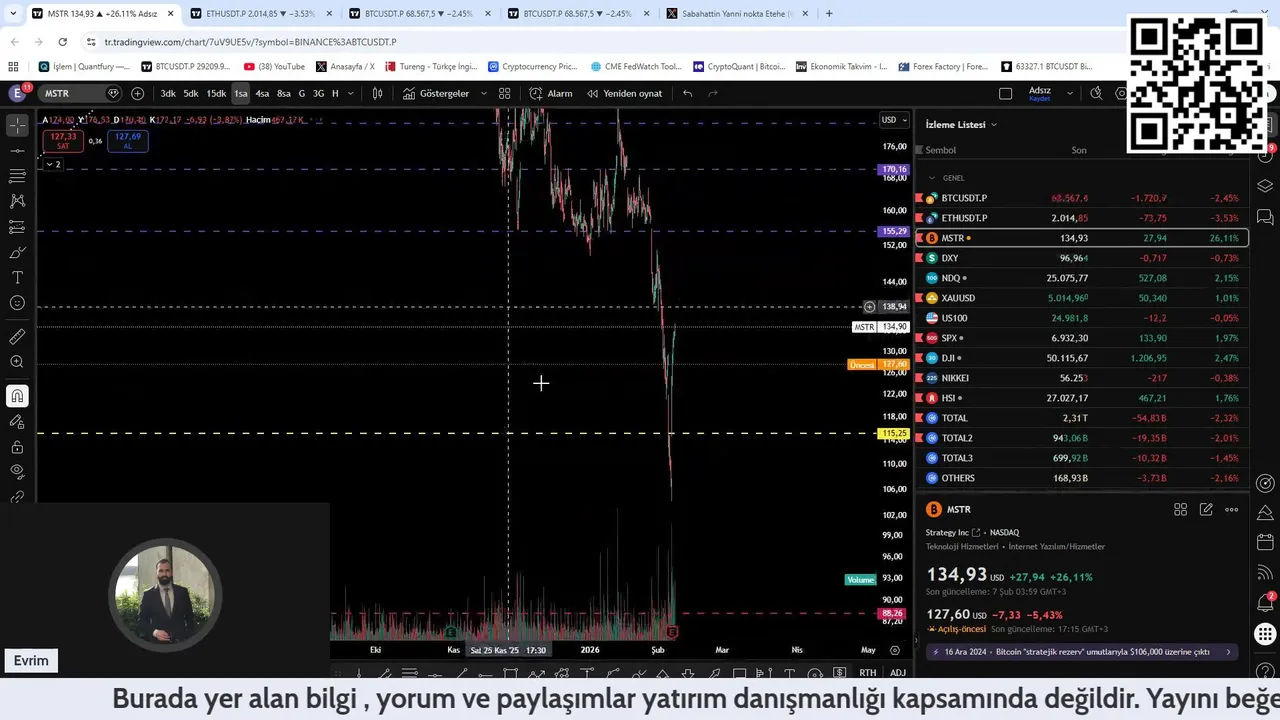Select DXY in the watchlist
1280x720 pixels.
pos(1082,258)
